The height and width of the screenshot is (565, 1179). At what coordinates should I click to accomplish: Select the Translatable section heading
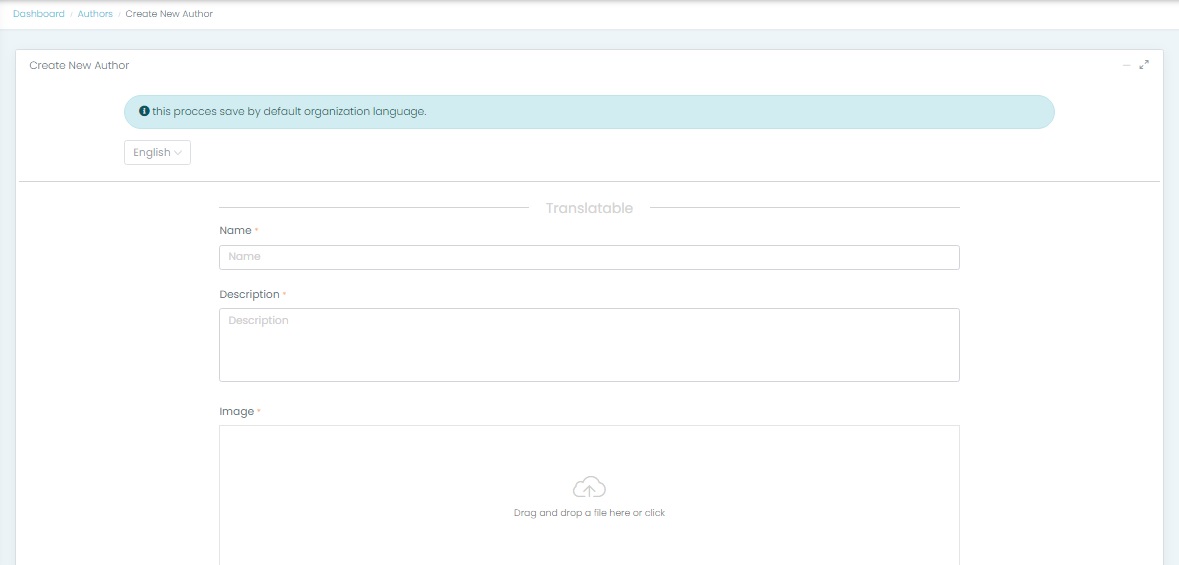589,208
